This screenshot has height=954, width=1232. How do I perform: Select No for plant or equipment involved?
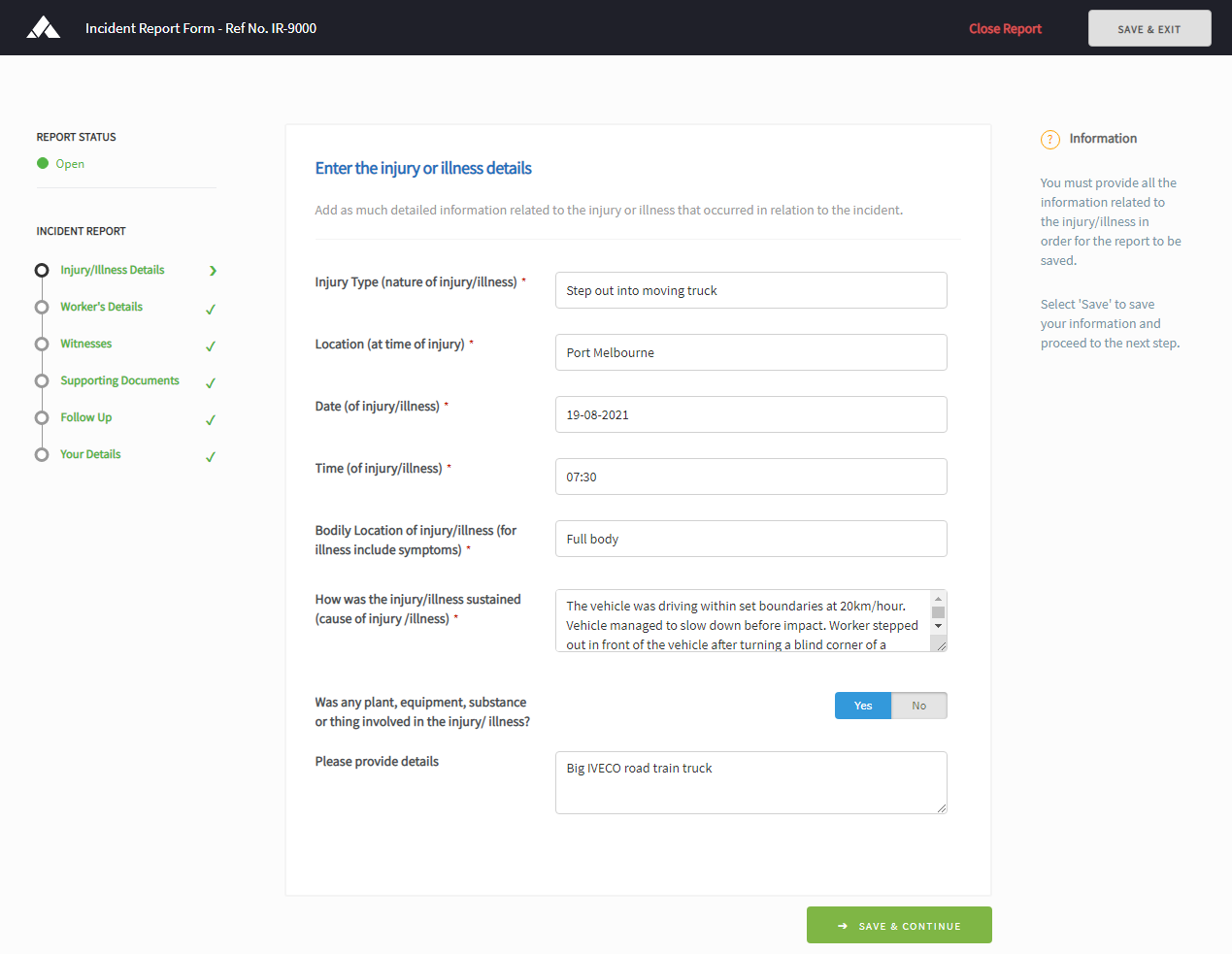(918, 706)
